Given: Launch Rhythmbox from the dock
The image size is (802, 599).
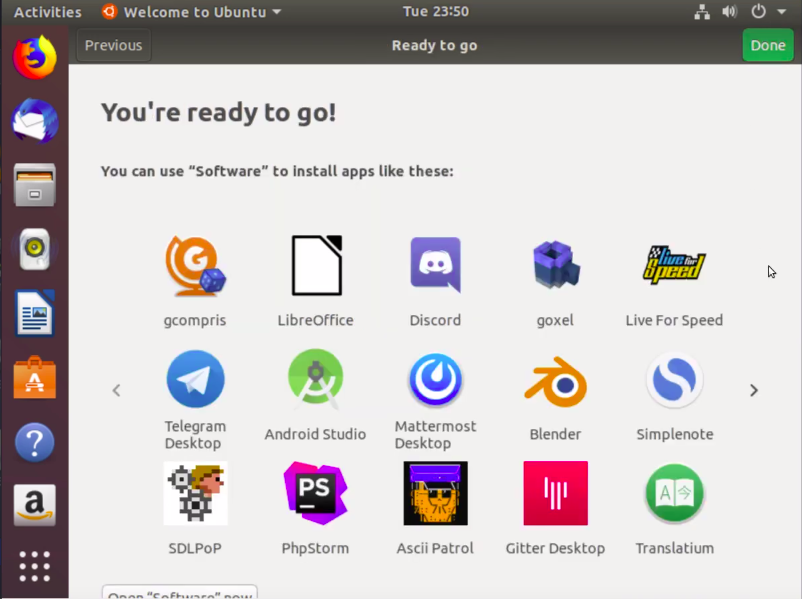Looking at the screenshot, I should click(35, 249).
